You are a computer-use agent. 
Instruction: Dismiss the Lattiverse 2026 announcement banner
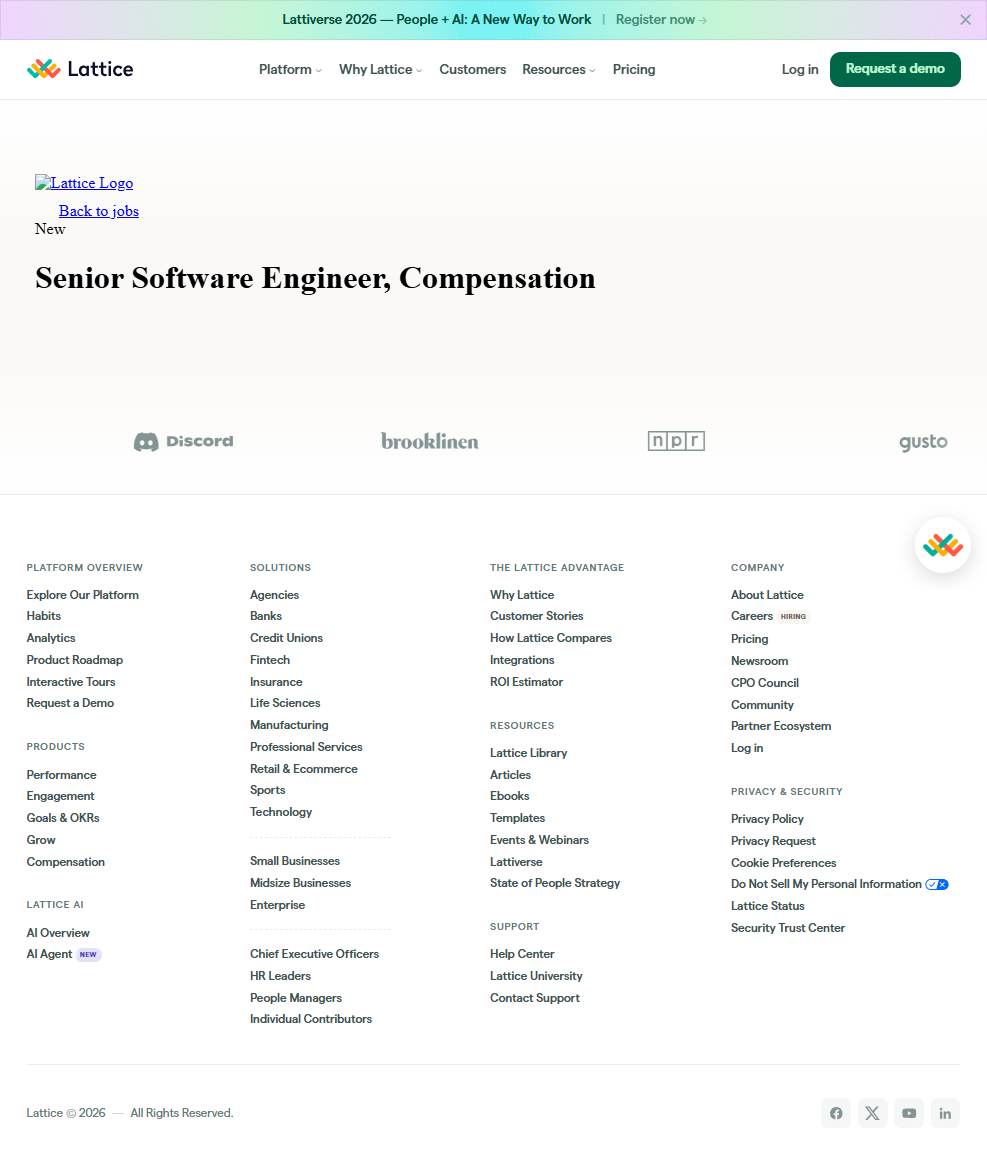[x=965, y=20]
